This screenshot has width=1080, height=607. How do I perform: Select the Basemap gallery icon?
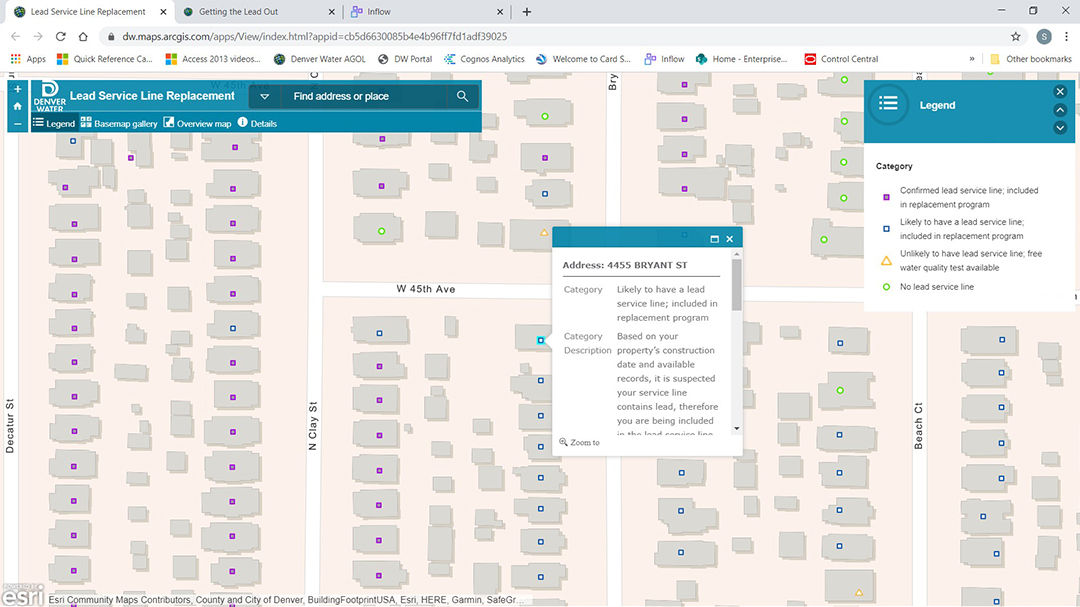(x=86, y=123)
